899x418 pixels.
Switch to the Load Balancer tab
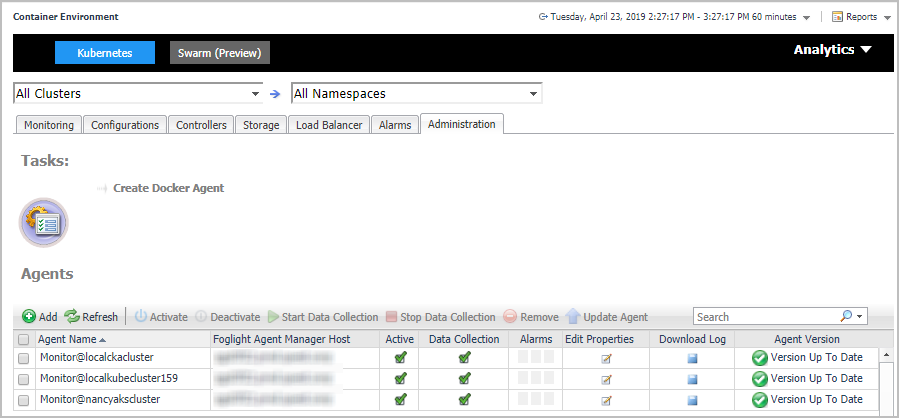pyautogui.click(x=329, y=125)
